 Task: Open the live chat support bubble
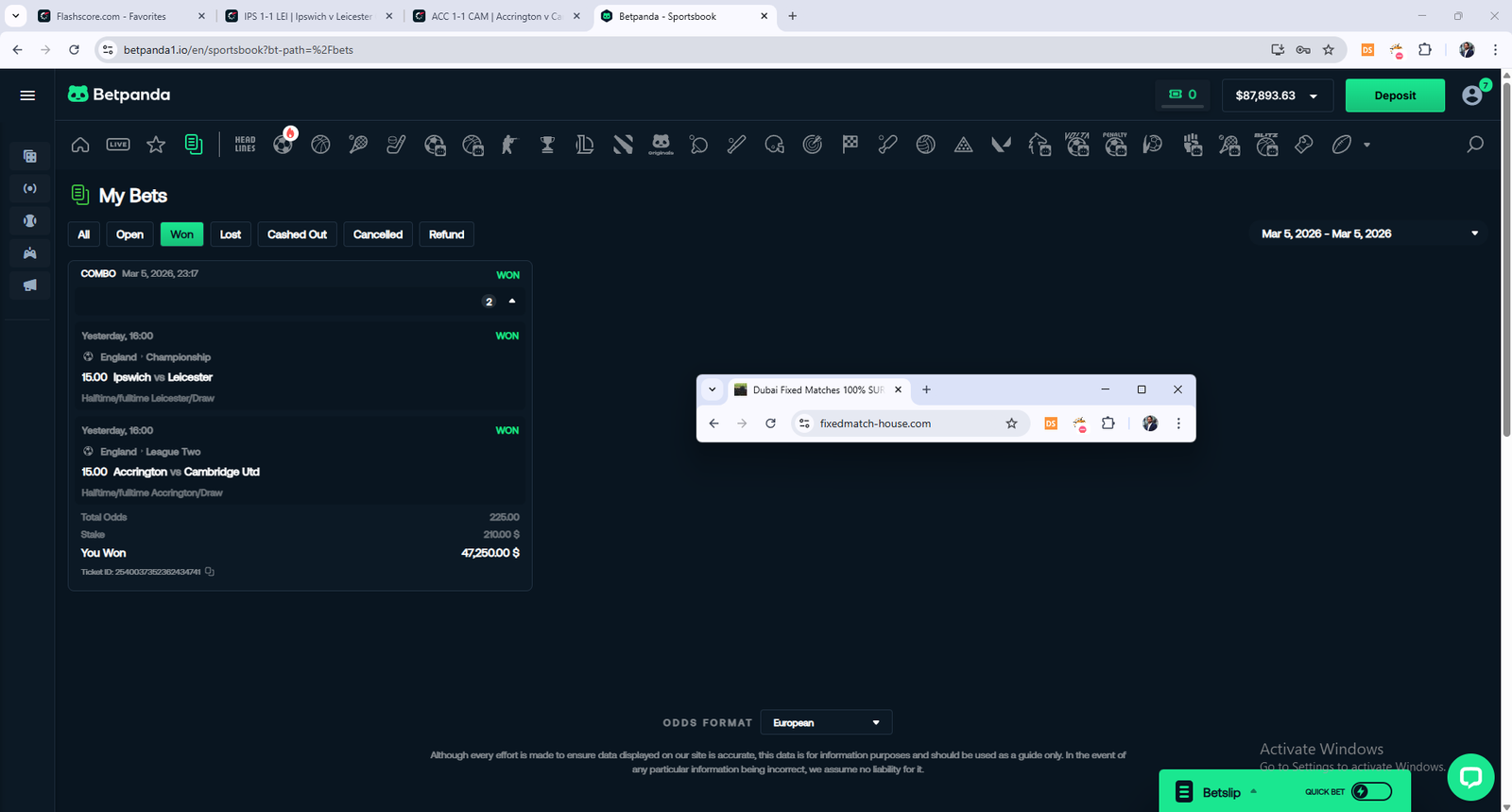tap(1469, 777)
